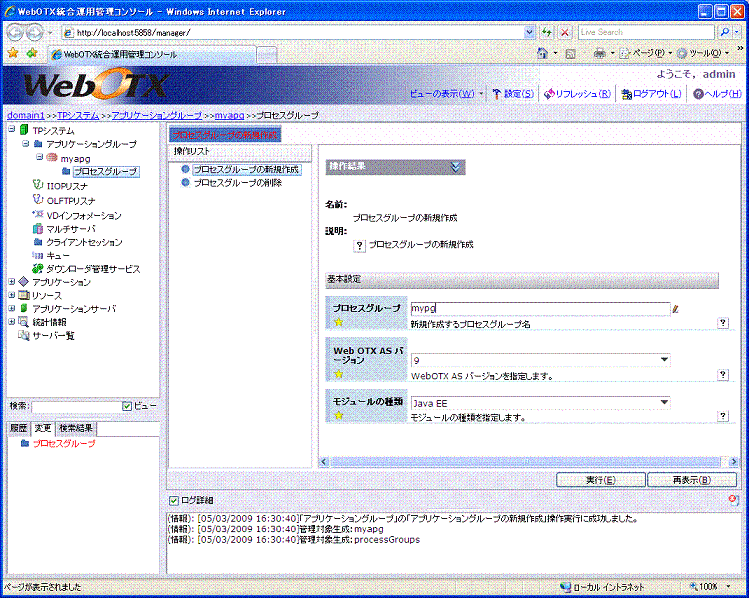Open the Web OTX AS バージョン dropdown
This screenshot has width=749, height=598.
coord(664,360)
